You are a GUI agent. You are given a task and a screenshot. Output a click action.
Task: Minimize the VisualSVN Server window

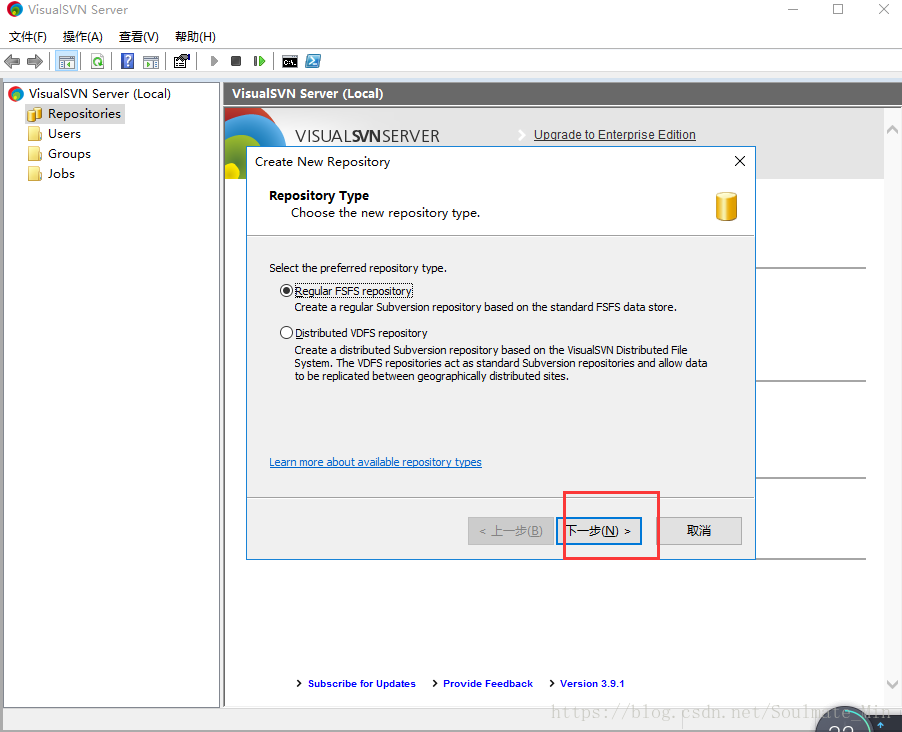[793, 9]
